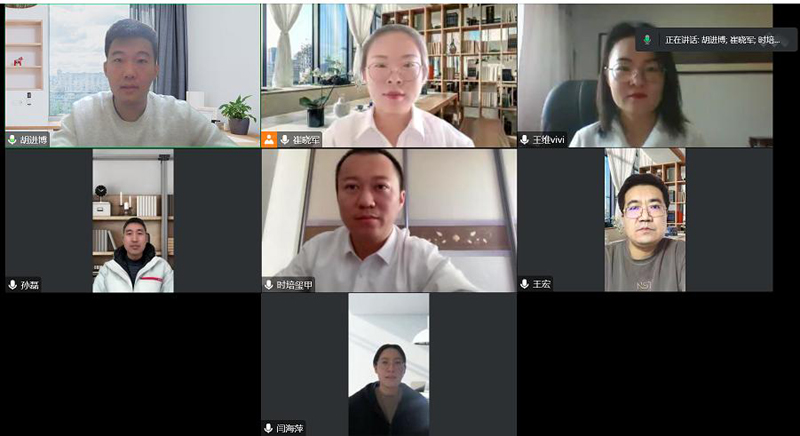Click the mic icon on 时培玺甲's label
800x436 pixels.
[x=269, y=285]
